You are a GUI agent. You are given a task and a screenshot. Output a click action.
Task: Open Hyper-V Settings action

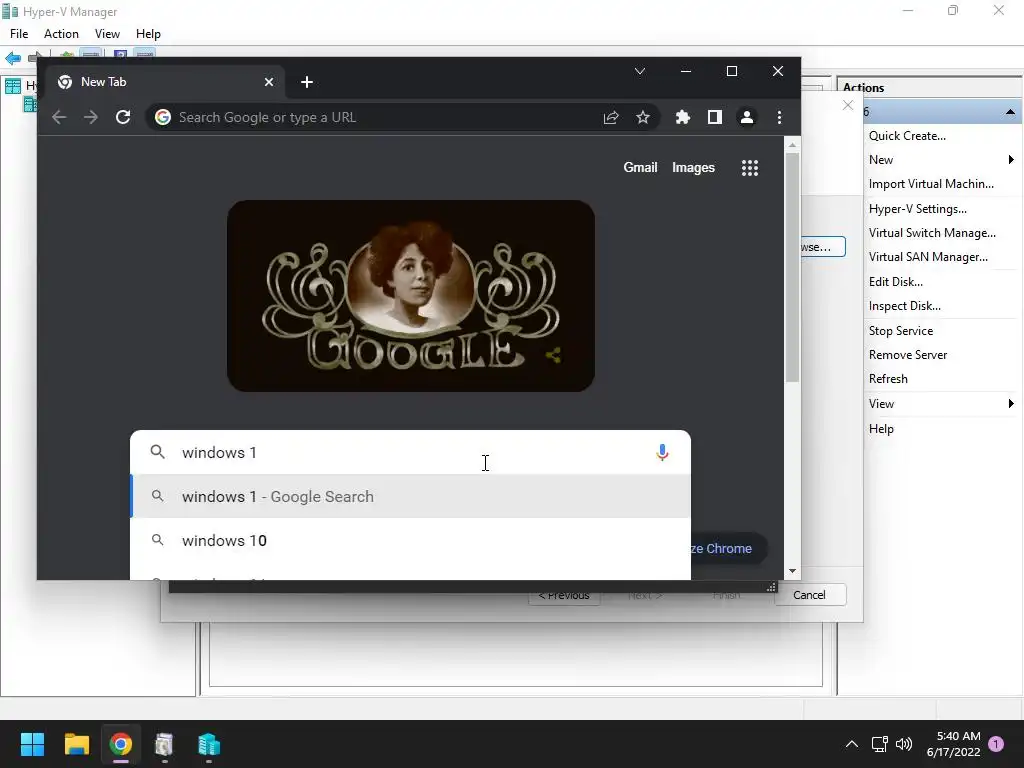click(x=918, y=209)
